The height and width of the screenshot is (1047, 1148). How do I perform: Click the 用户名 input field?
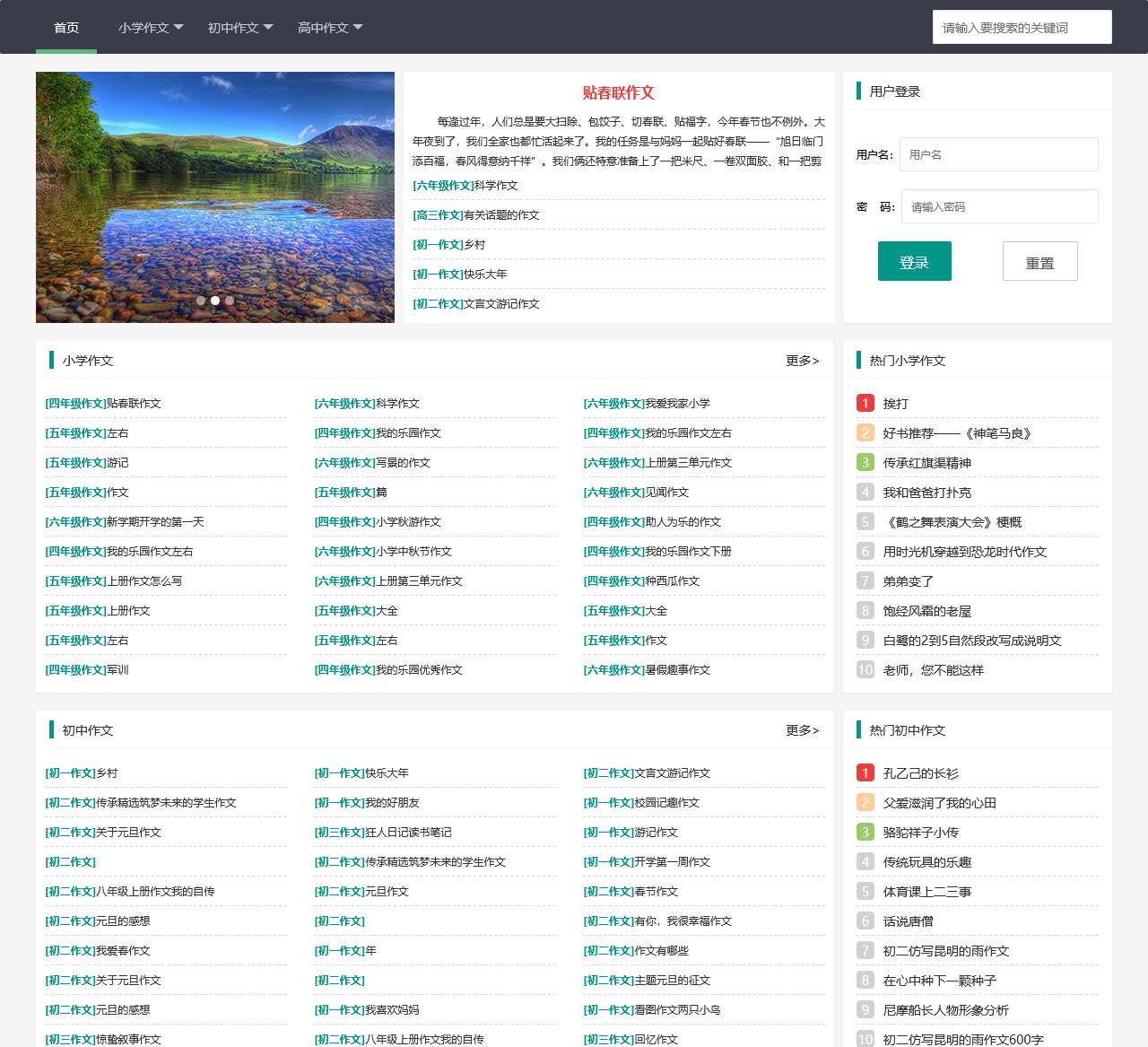click(x=999, y=154)
